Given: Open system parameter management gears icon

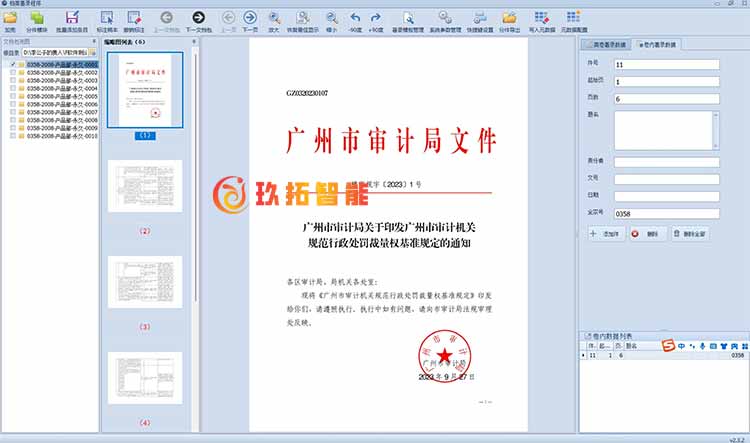Looking at the screenshot, I should point(445,18).
